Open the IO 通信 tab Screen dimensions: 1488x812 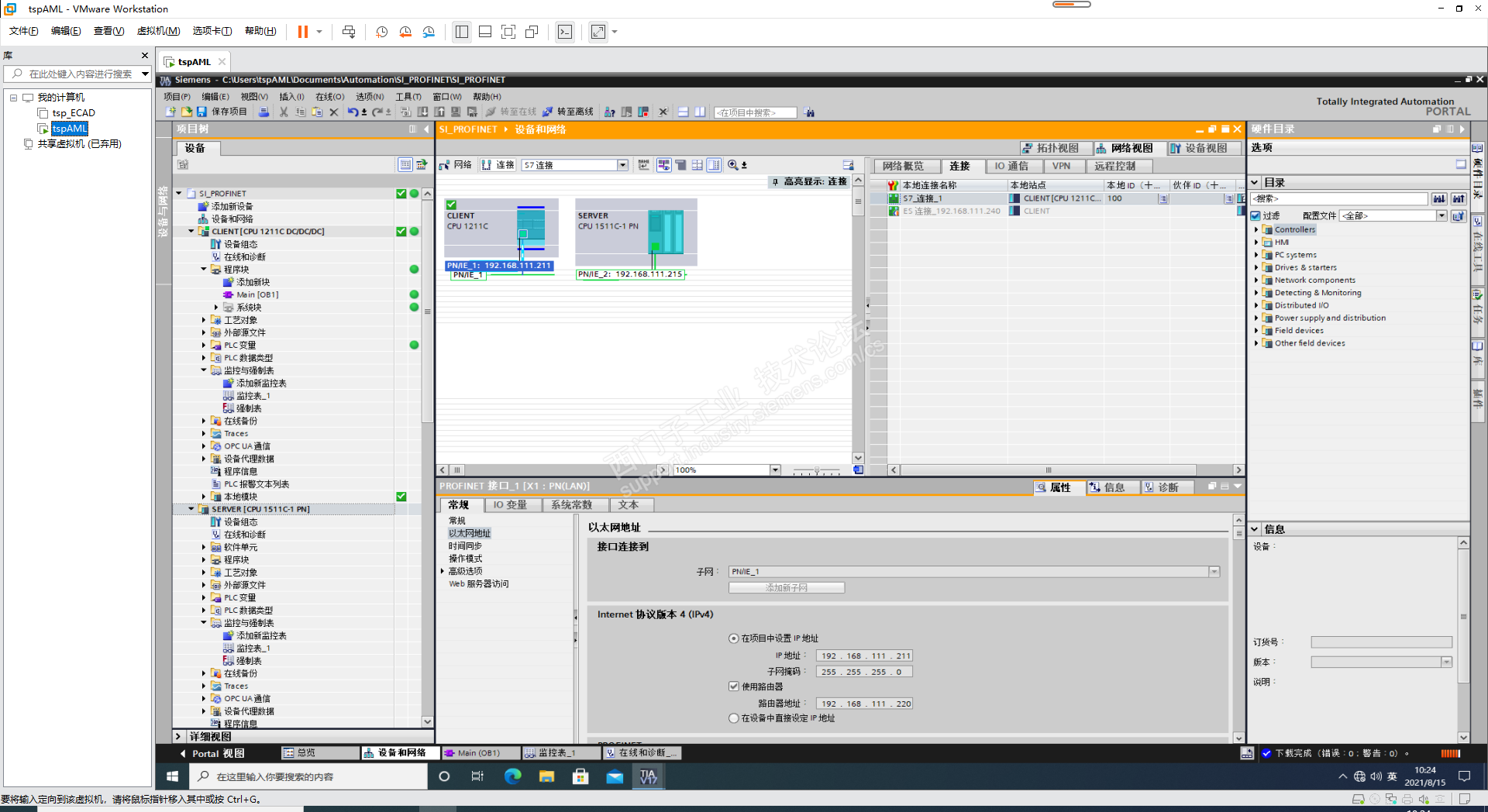click(1012, 166)
